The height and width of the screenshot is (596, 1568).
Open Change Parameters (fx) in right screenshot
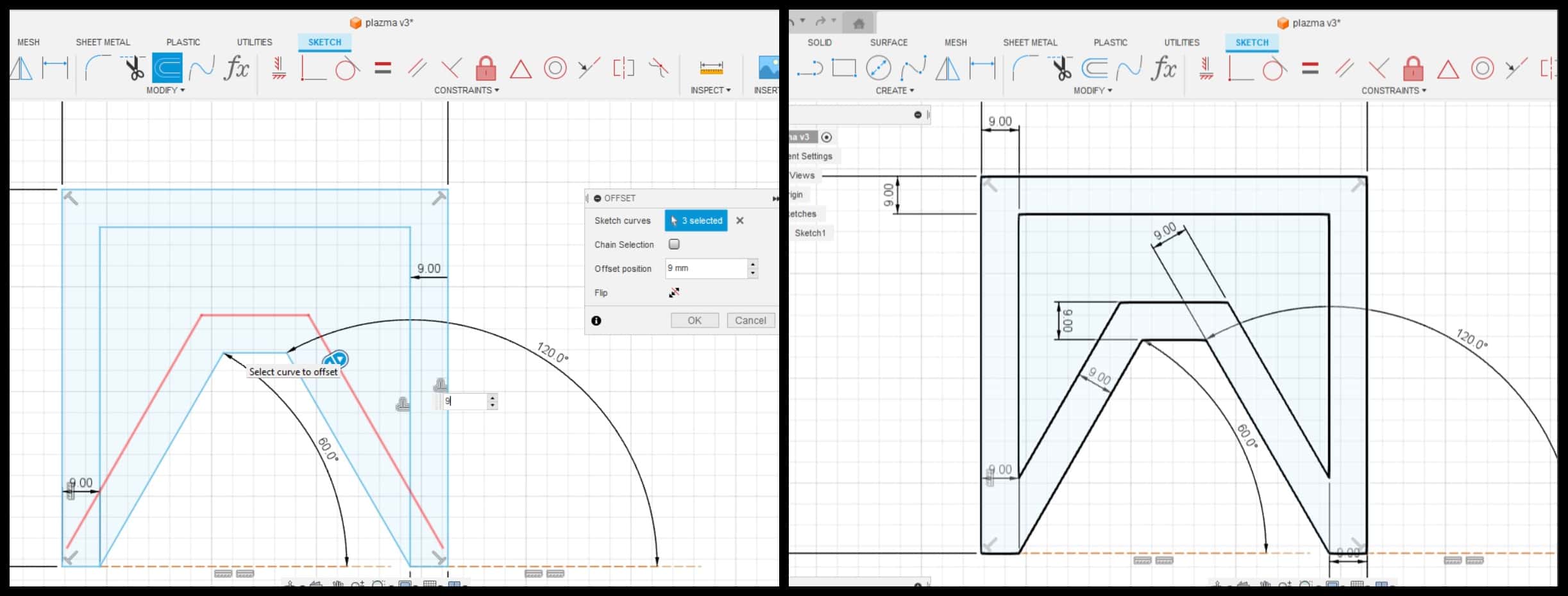coord(1163,68)
